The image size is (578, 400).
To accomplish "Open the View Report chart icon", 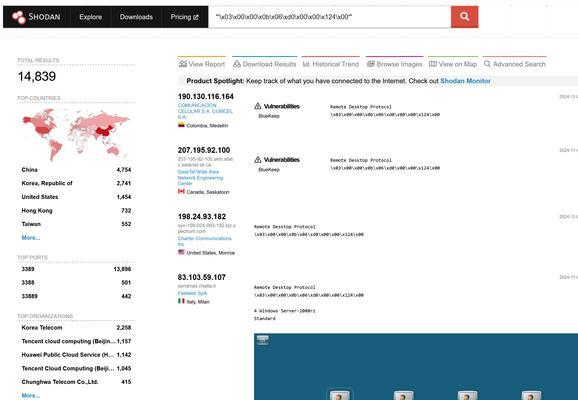I will [183, 64].
